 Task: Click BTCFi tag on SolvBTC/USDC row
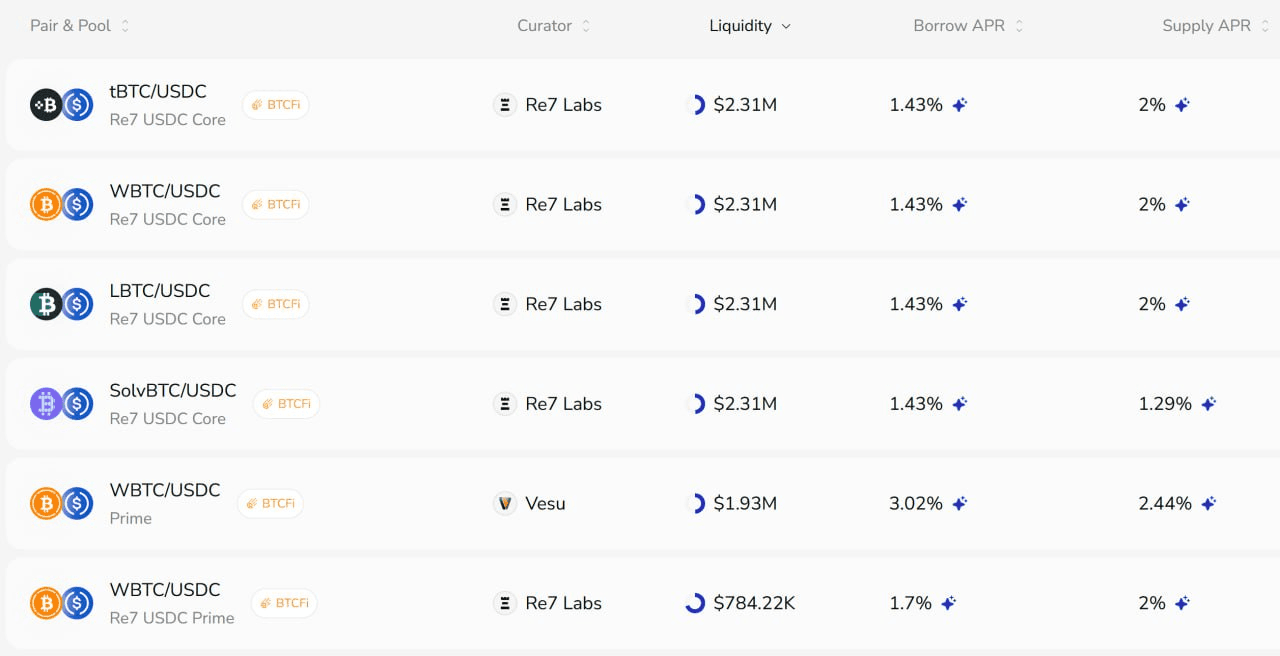[286, 404]
